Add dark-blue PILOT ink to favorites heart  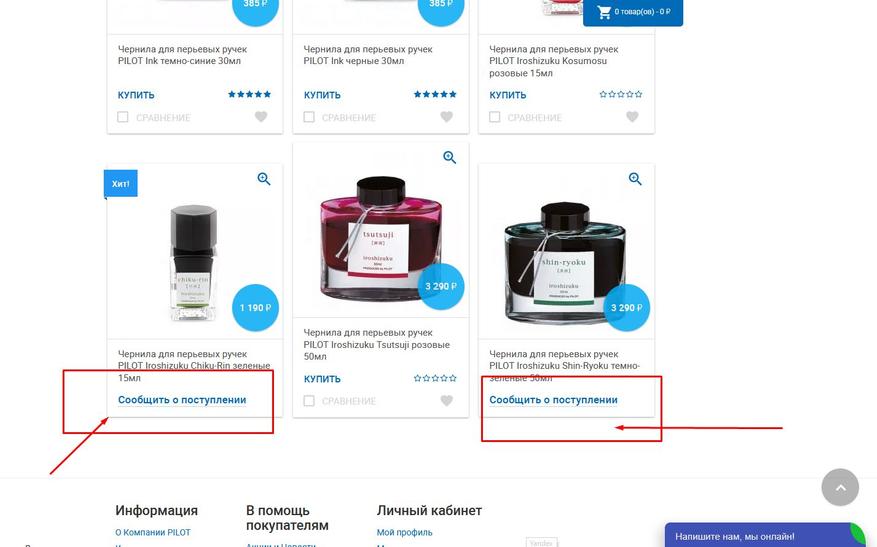tap(261, 117)
